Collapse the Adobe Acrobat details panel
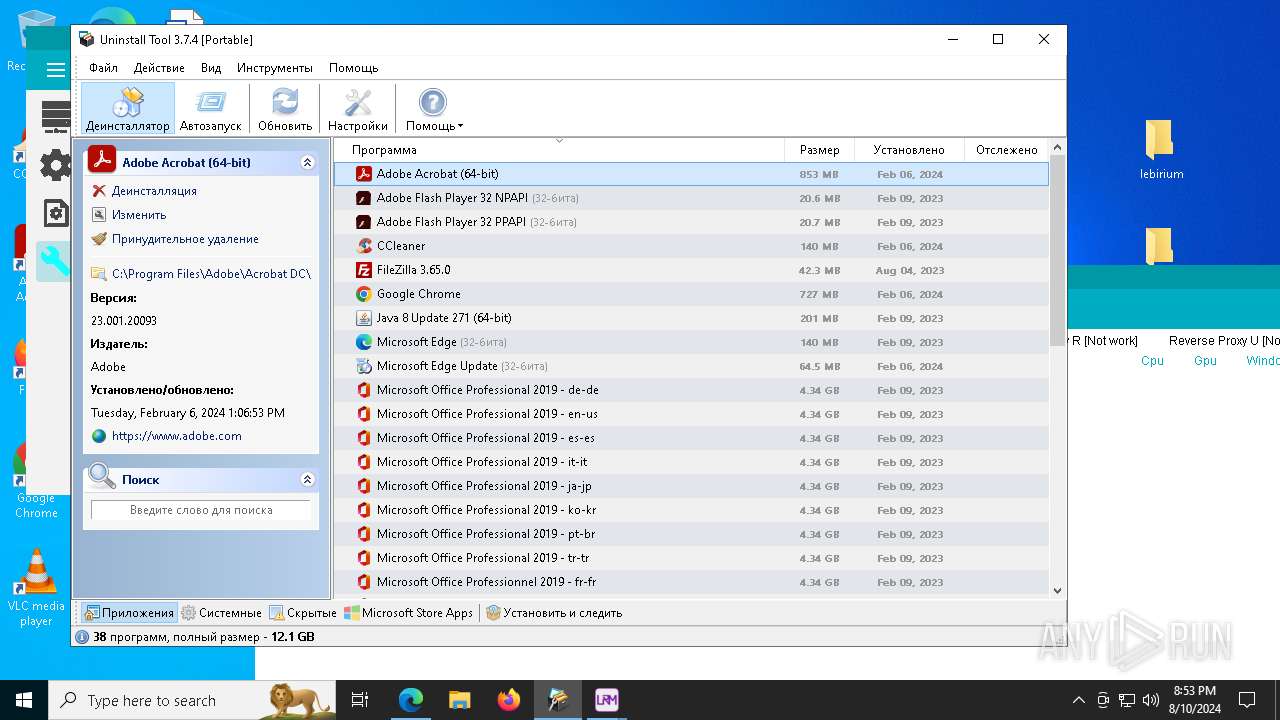 pyautogui.click(x=307, y=162)
